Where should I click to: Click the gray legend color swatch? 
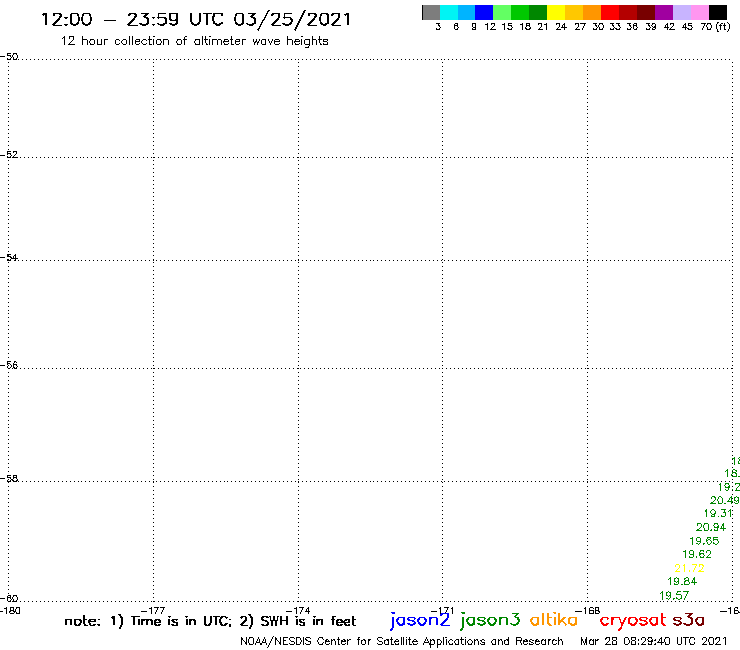point(431,12)
